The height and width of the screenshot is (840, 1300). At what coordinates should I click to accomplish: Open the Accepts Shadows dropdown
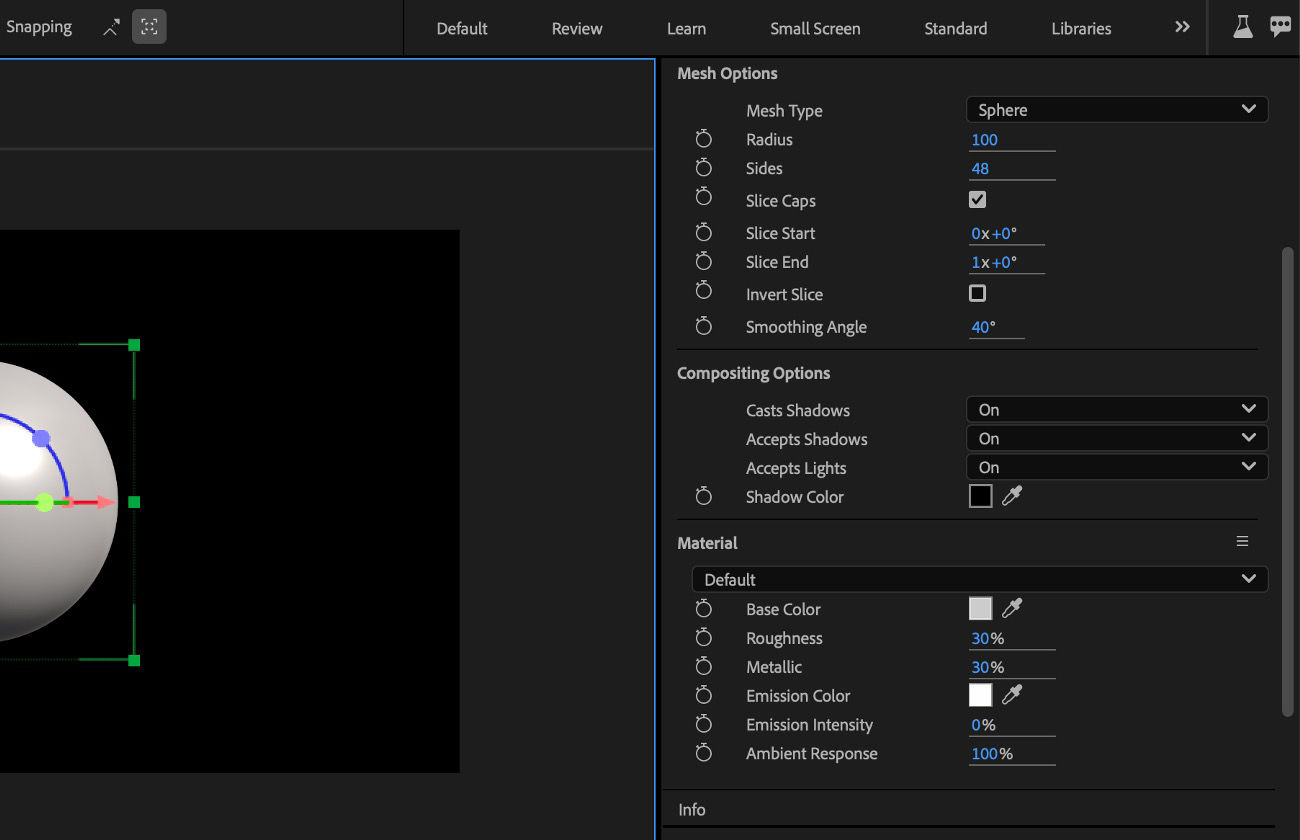pos(1117,438)
